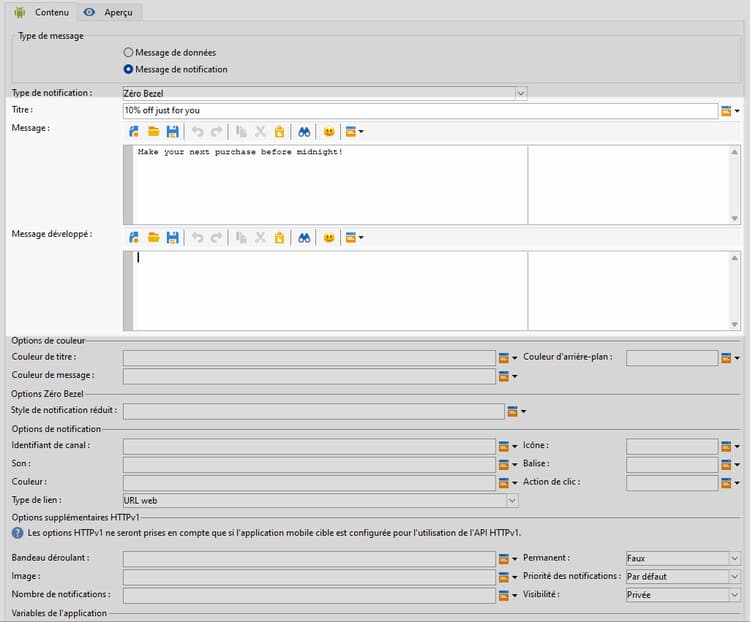Open personalization menu in Message développé toolbar
Viewport: 750px width, 622px height.
click(x=354, y=237)
